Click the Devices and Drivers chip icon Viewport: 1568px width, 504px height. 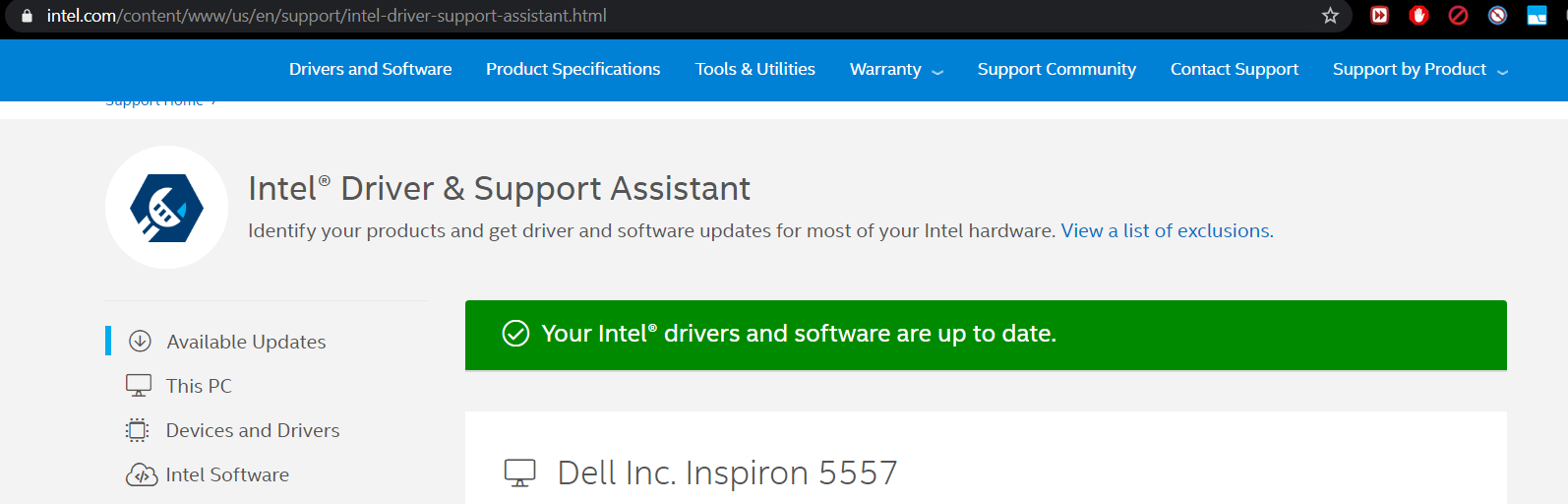click(138, 430)
